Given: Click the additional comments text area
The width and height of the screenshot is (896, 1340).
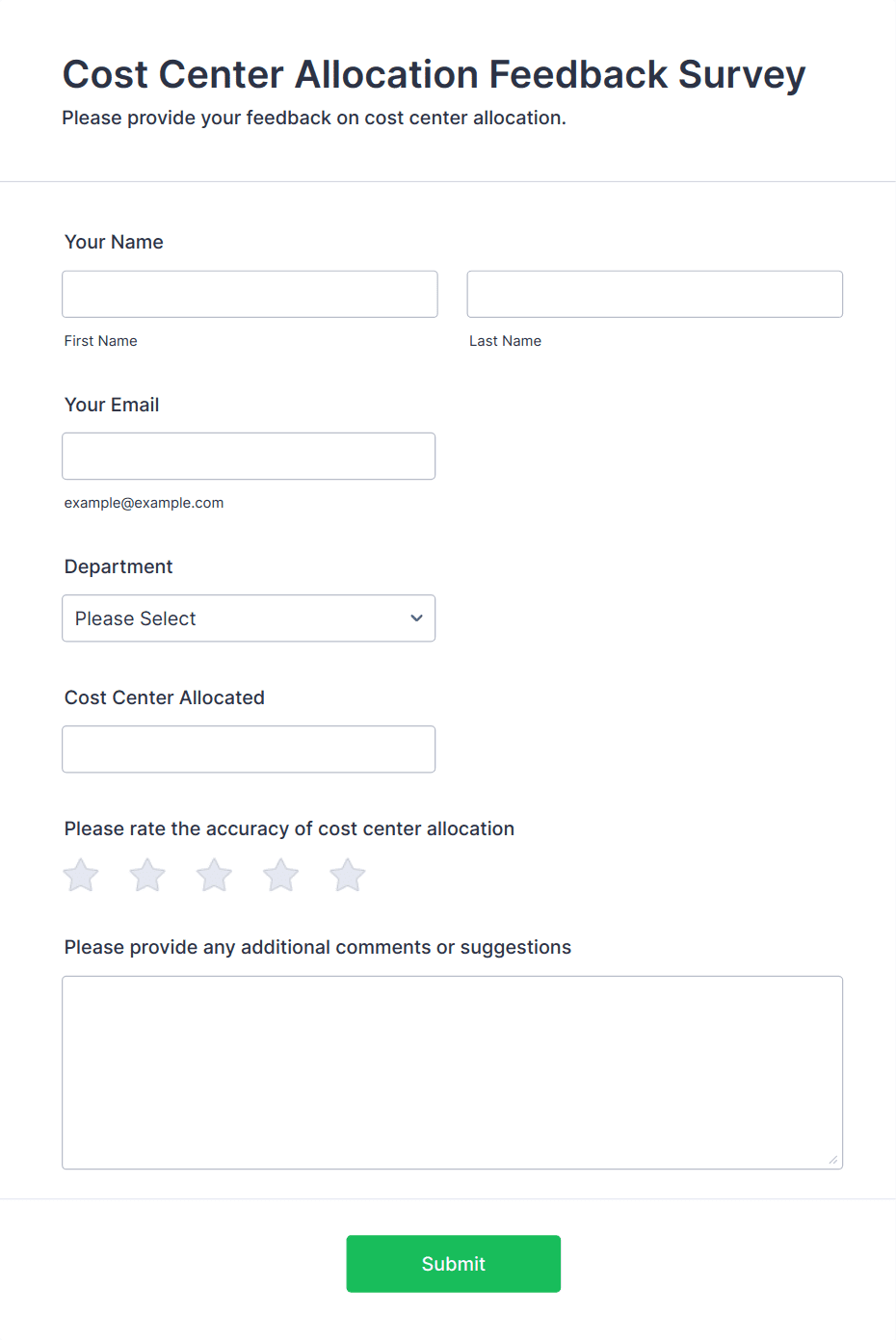Looking at the screenshot, I should pos(453,1072).
